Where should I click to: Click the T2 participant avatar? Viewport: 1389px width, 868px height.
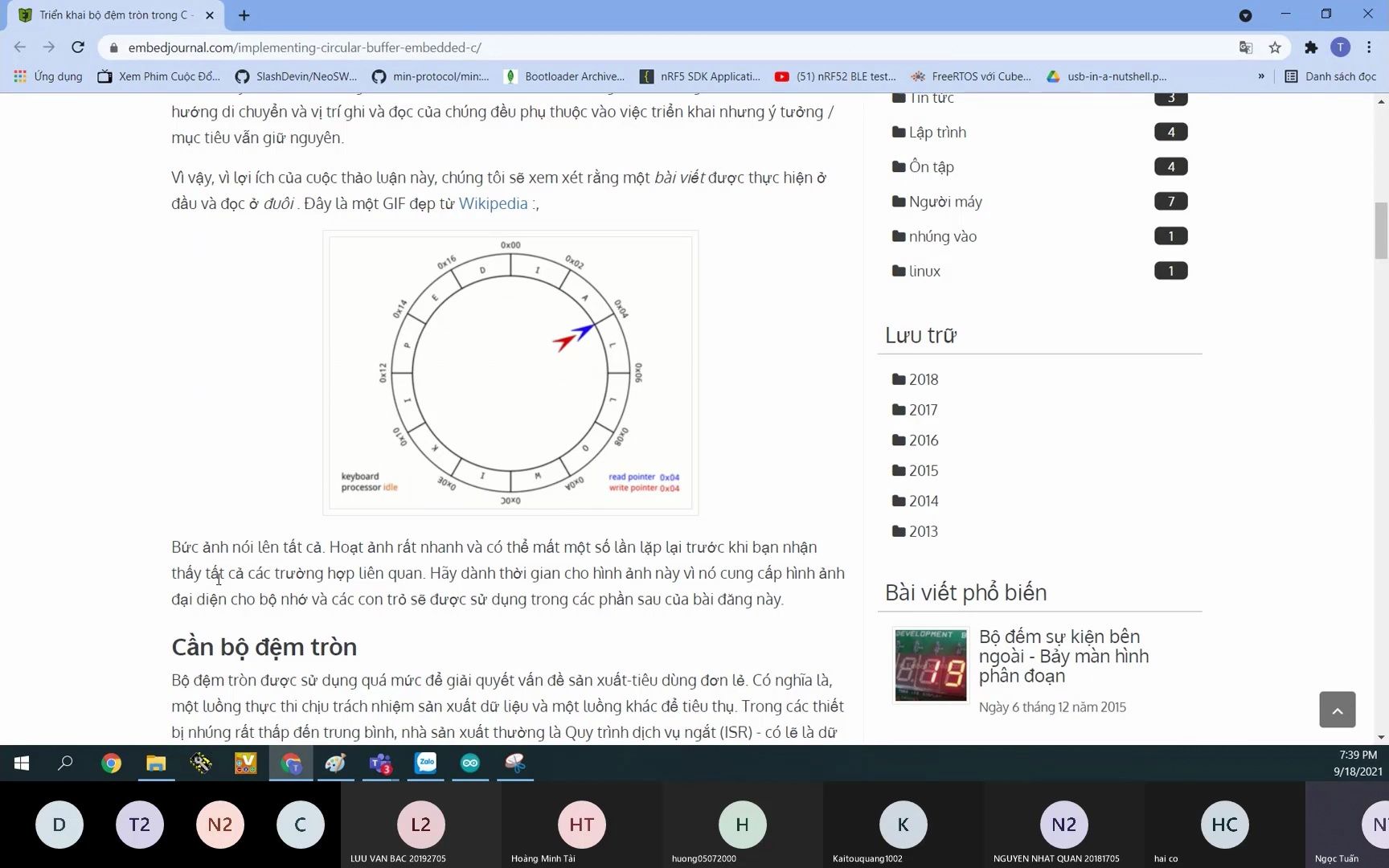(x=140, y=825)
